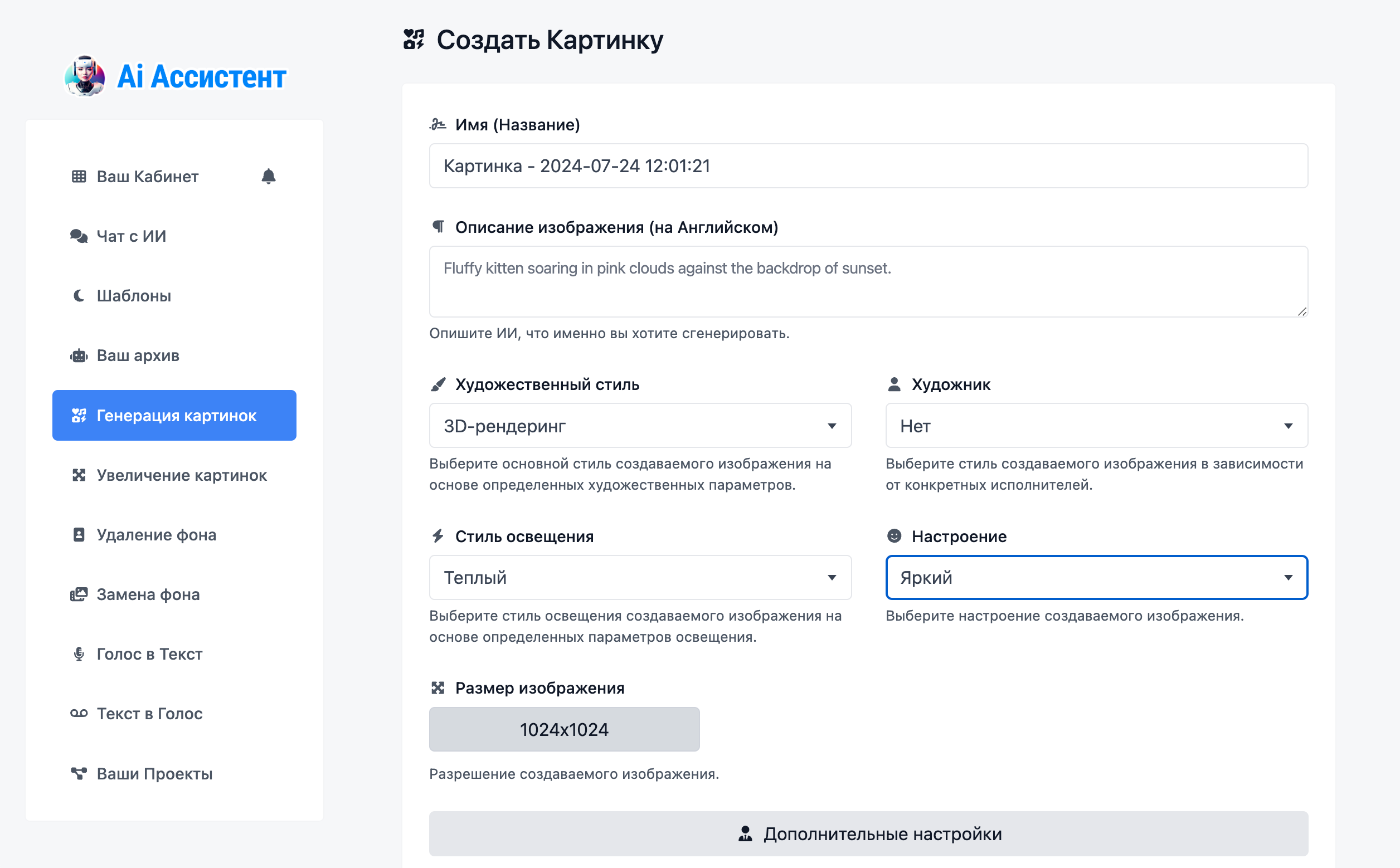Open the Настроение dropdown showing Яркий
The height and width of the screenshot is (868, 1400).
pos(1096,578)
